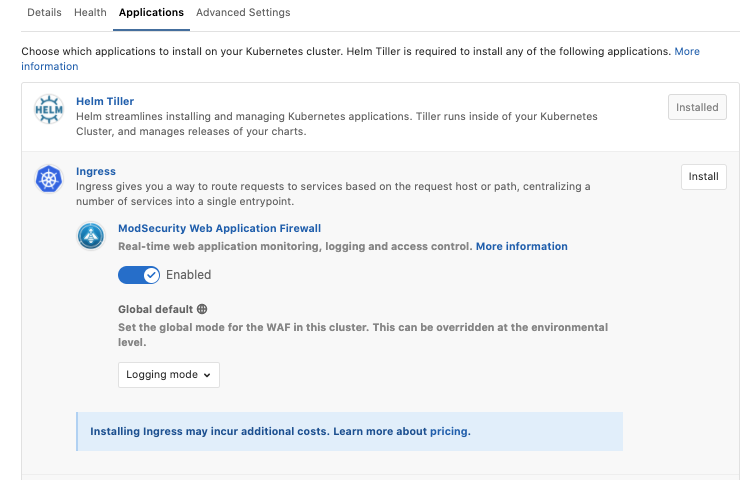Viewport: 754px width, 480px height.
Task: Click the globe icon beside Global default
Action: [x=202, y=310]
